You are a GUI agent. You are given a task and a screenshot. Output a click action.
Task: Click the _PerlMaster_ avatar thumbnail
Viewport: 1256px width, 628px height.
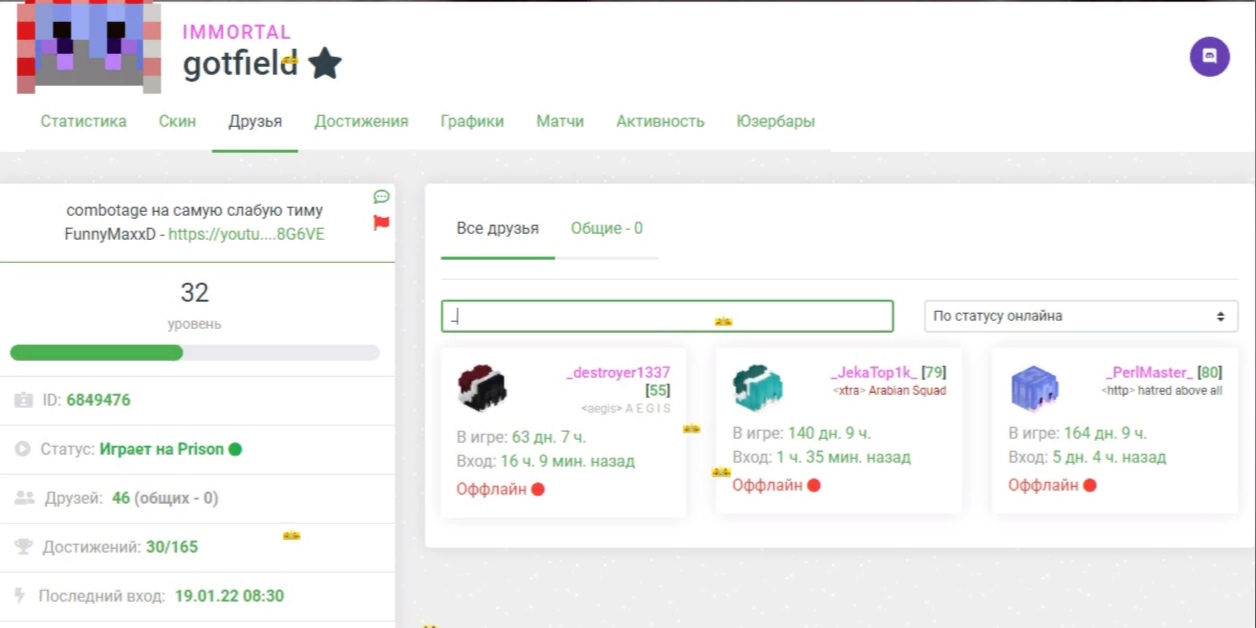[x=1034, y=388]
